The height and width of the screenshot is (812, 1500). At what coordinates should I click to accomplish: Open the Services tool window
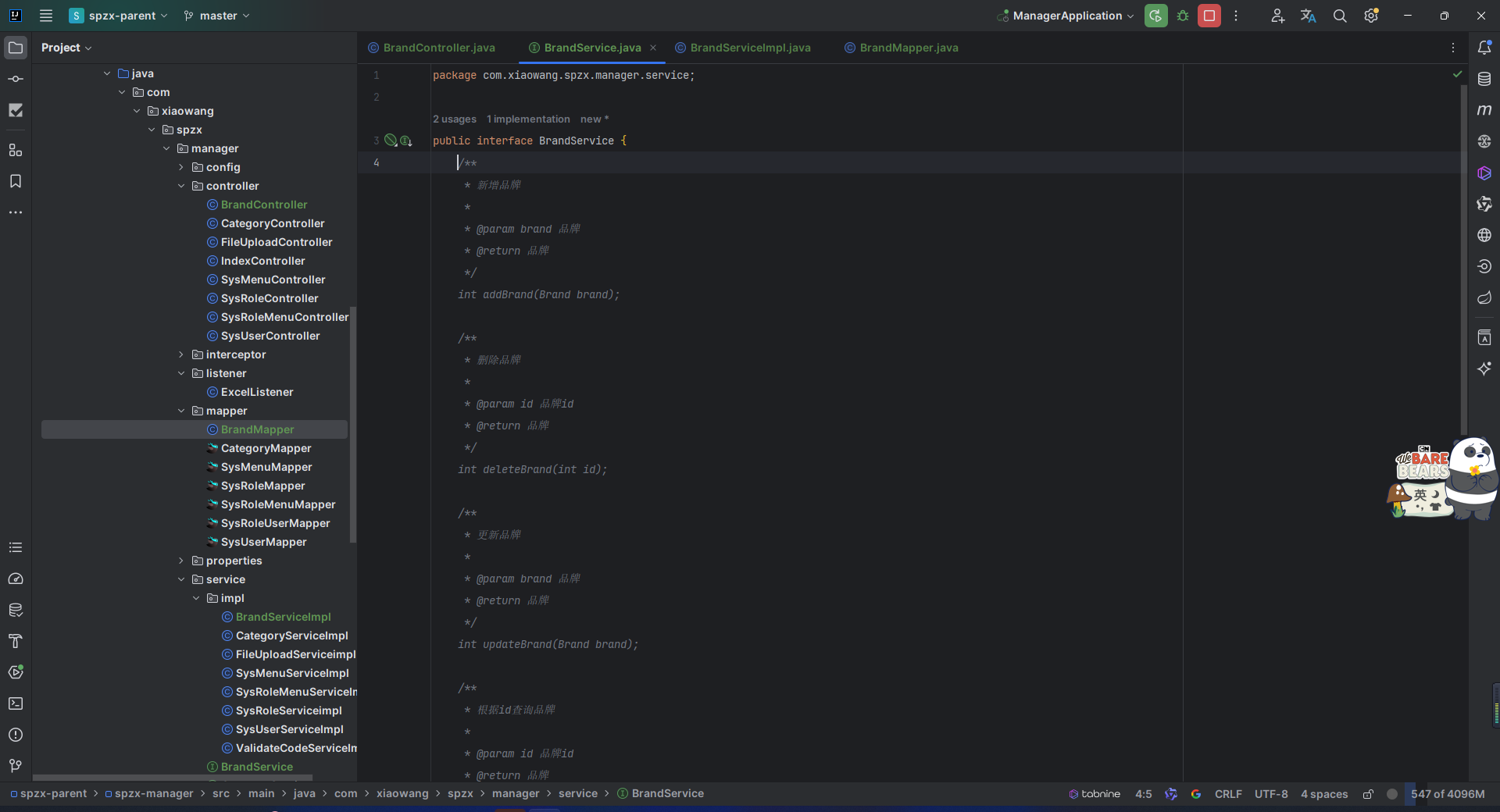[x=16, y=672]
